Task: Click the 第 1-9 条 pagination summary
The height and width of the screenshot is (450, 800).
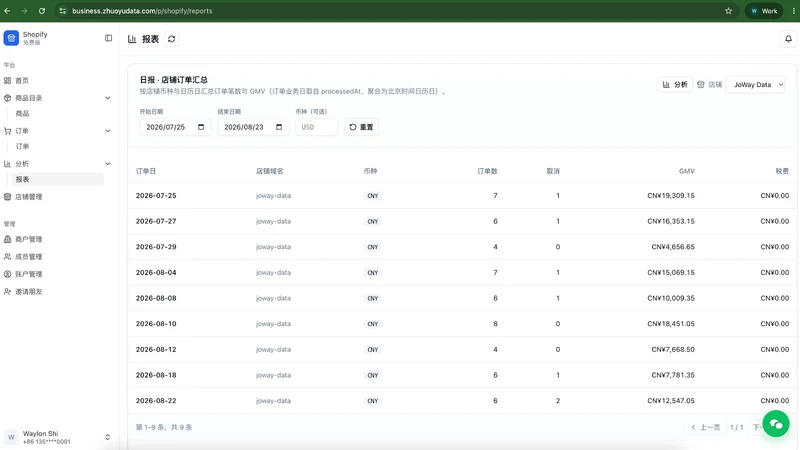Action: click(164, 428)
